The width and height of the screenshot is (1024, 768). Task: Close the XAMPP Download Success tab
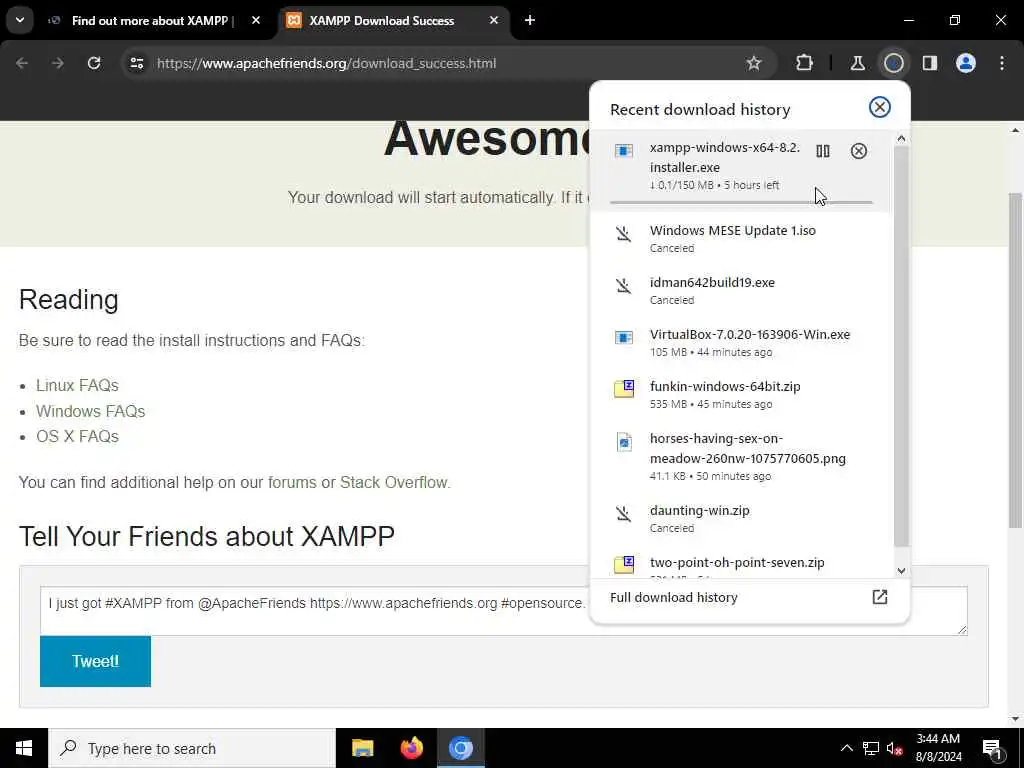494,20
